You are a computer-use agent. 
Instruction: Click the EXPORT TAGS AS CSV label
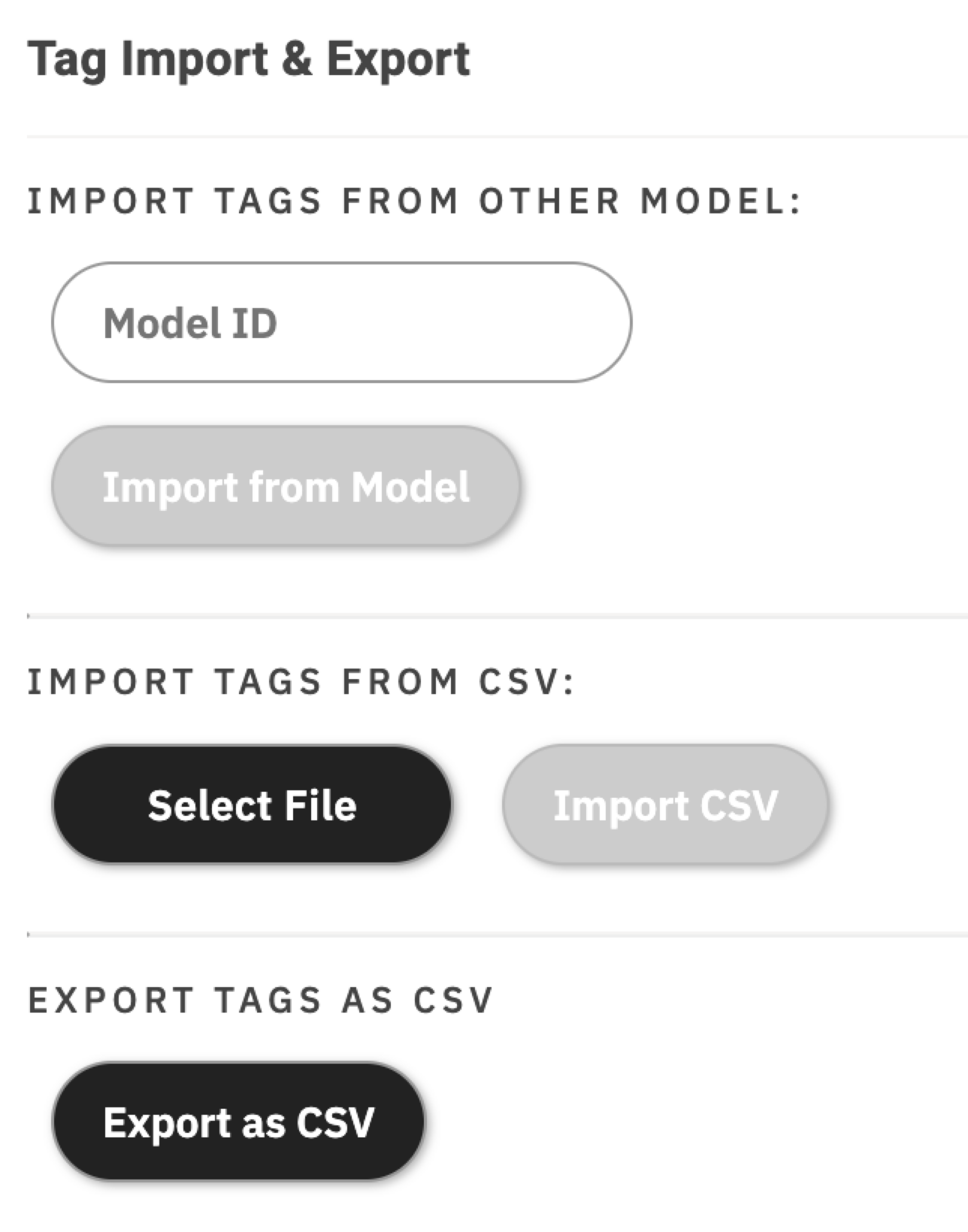click(x=259, y=998)
